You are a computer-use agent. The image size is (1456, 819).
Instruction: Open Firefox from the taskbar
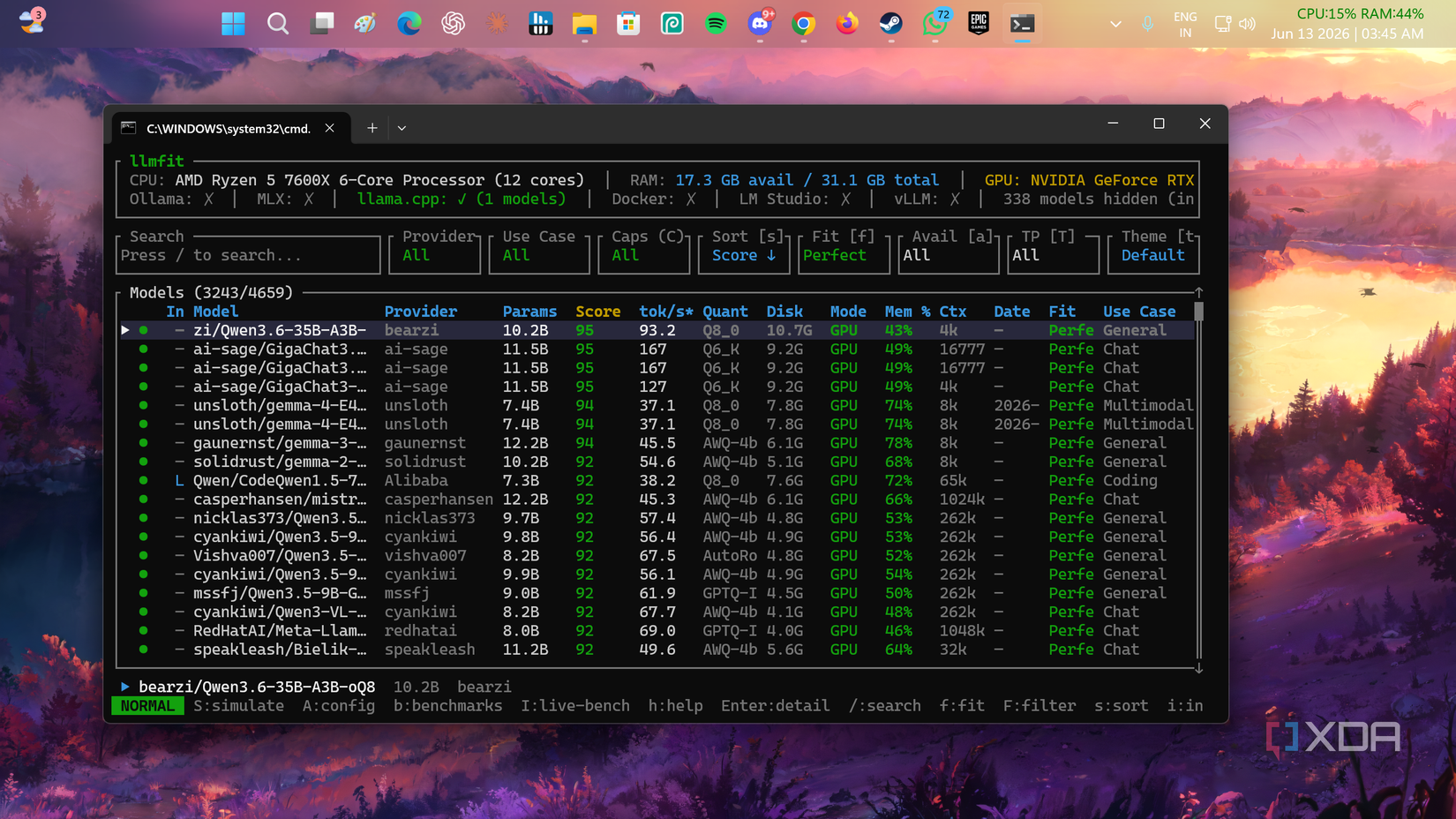tap(847, 24)
